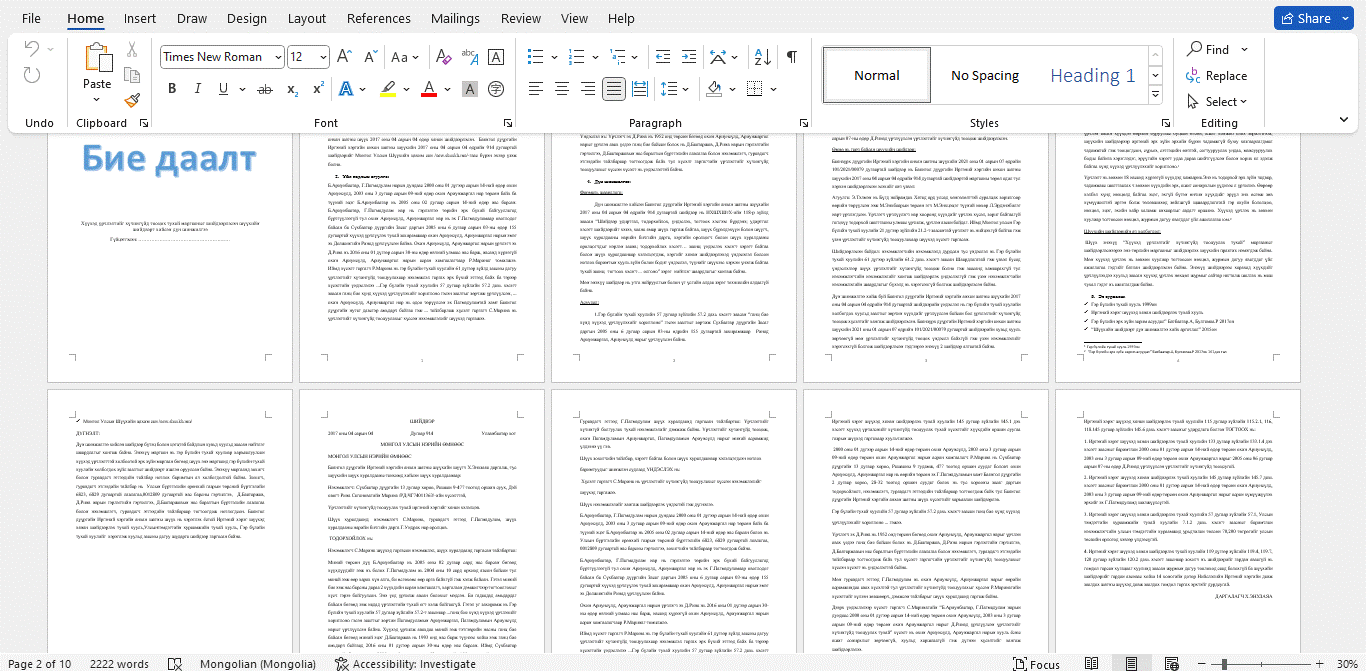Image resolution: width=1366 pixels, height=671 pixels.
Task: Click the Focus mode button
Action: pos(1036,664)
